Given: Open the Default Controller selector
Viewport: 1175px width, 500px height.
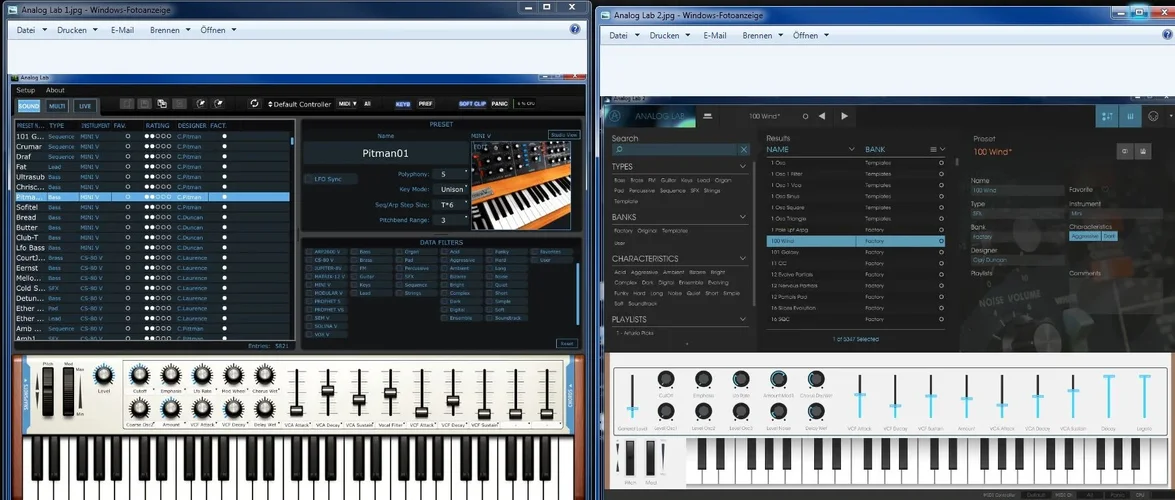Looking at the screenshot, I should (299, 104).
